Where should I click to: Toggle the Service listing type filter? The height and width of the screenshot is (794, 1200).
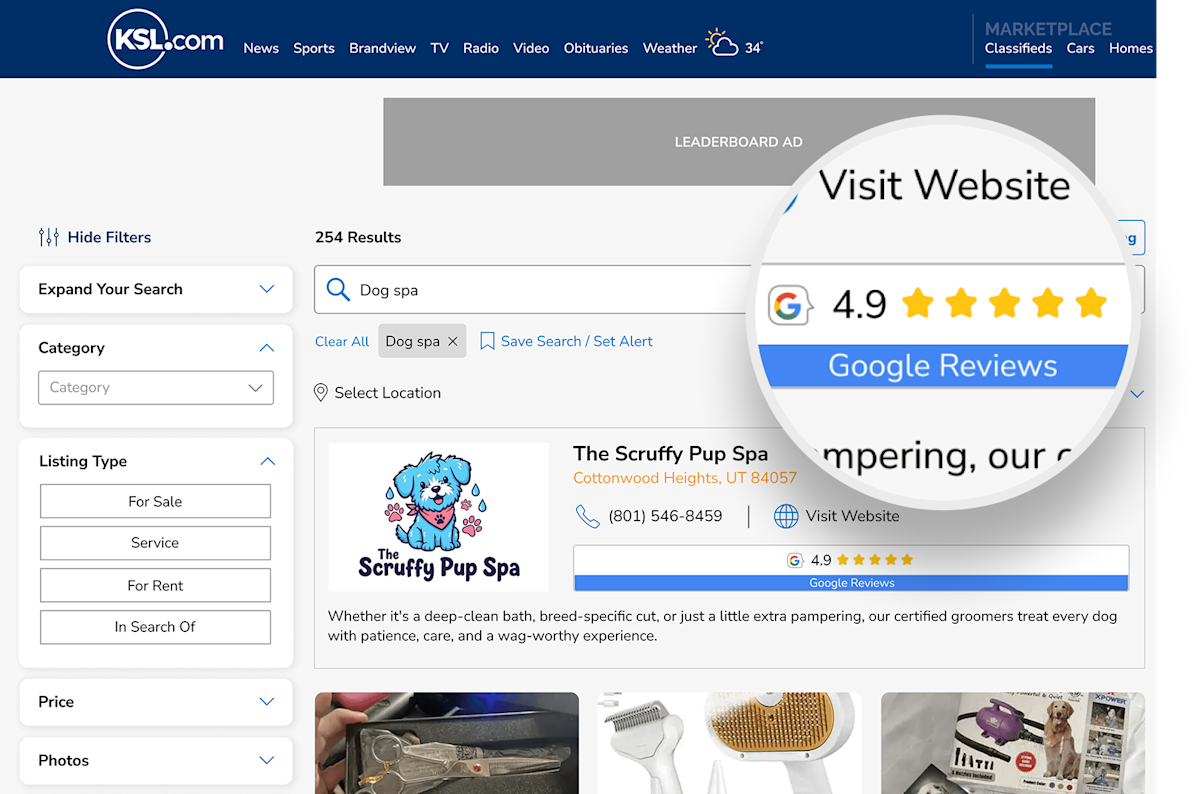tap(155, 543)
